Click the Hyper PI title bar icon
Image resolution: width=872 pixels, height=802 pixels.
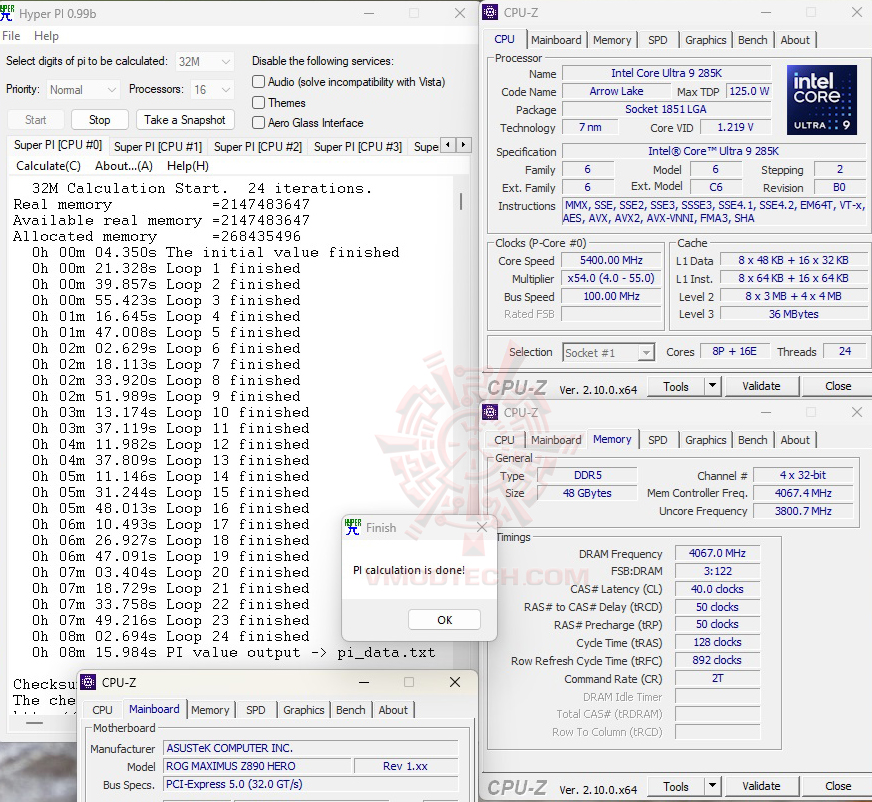[7, 12]
